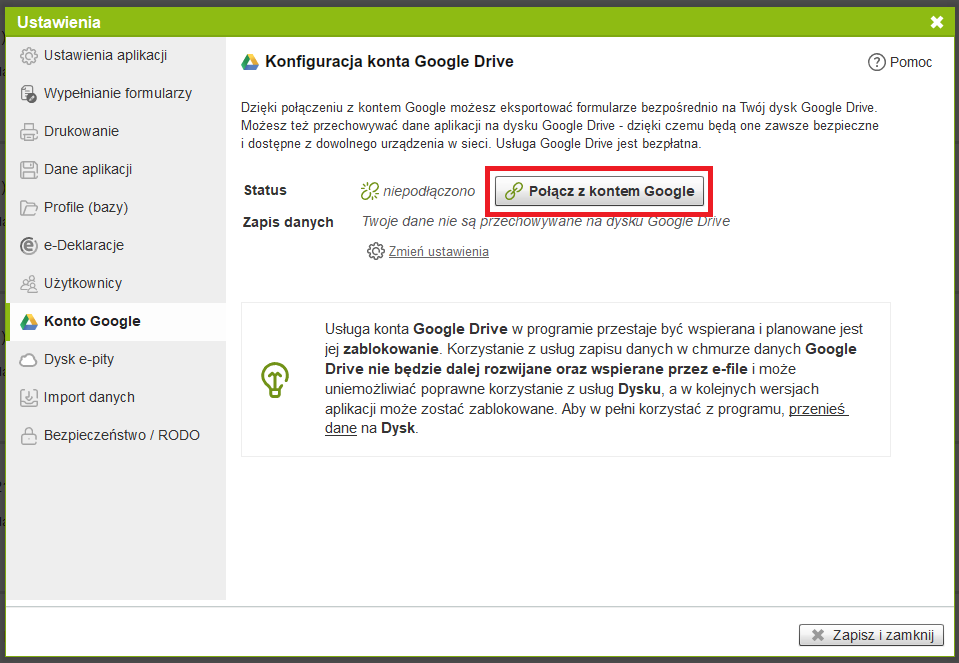The image size is (959, 663).
Task: Select the Wypełnianie formularzy sidebar icon
Action: click(29, 93)
